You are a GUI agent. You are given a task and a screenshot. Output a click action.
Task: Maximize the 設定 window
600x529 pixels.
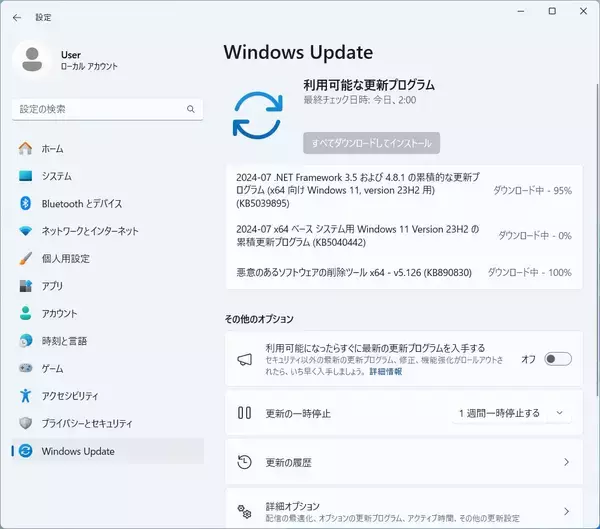tap(552, 11)
